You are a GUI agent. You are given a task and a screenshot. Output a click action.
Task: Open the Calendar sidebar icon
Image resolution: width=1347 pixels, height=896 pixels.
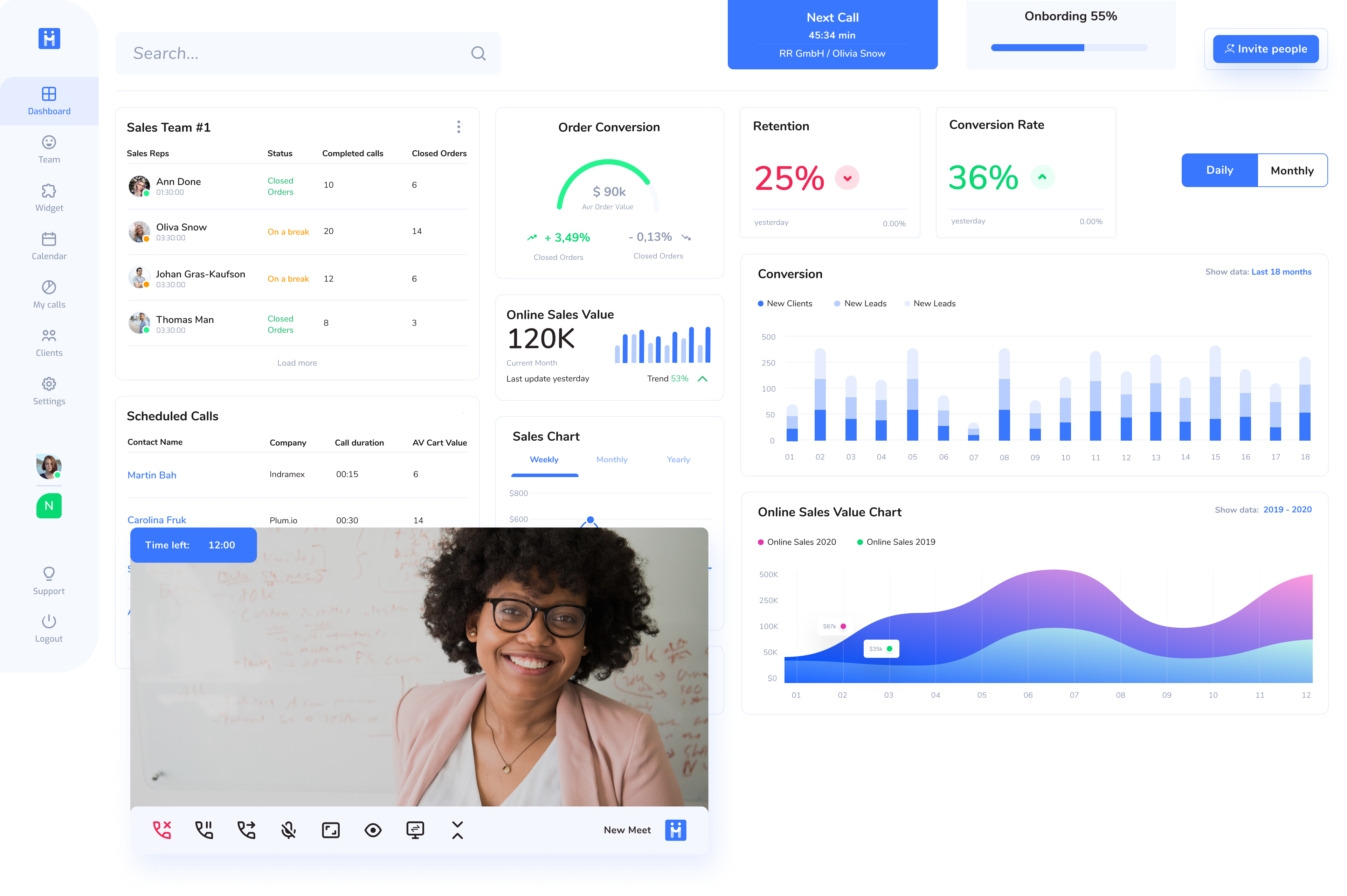point(49,239)
